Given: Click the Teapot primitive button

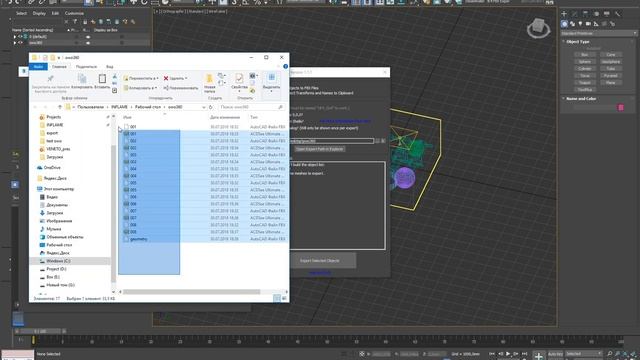Looking at the screenshot, I should (585, 82).
